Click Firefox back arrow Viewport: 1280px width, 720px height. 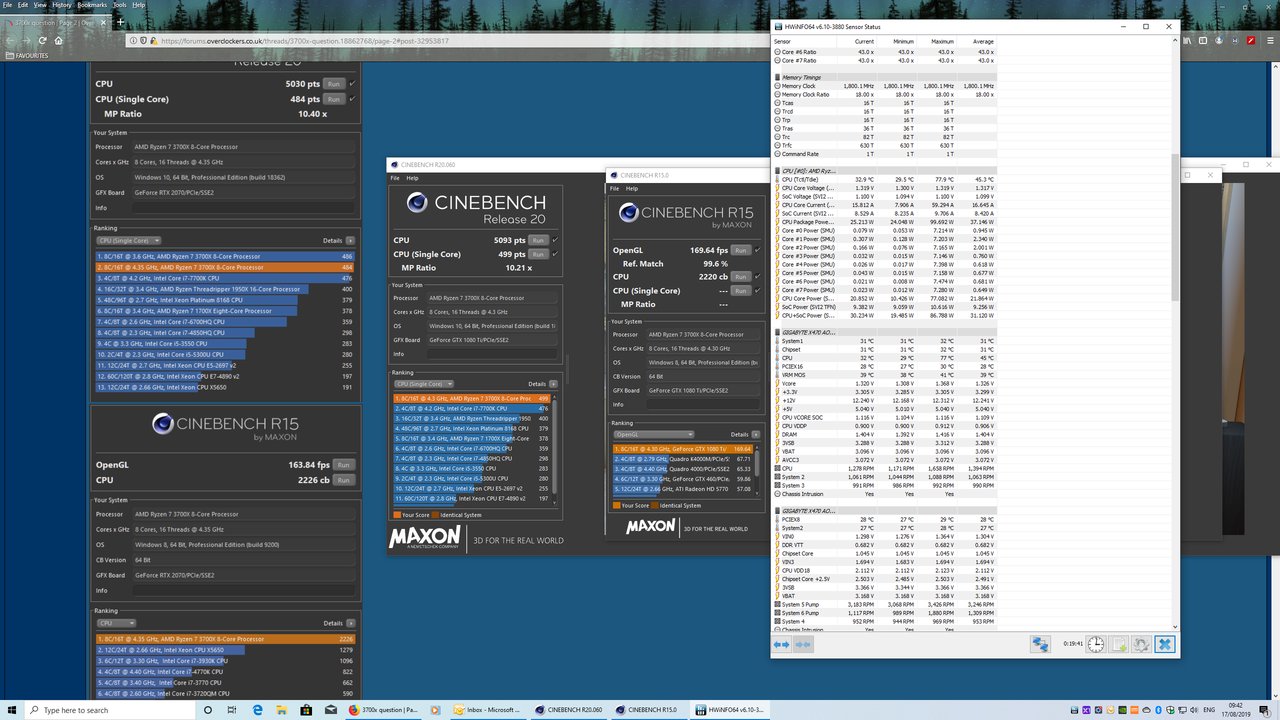pyautogui.click(x=11, y=41)
